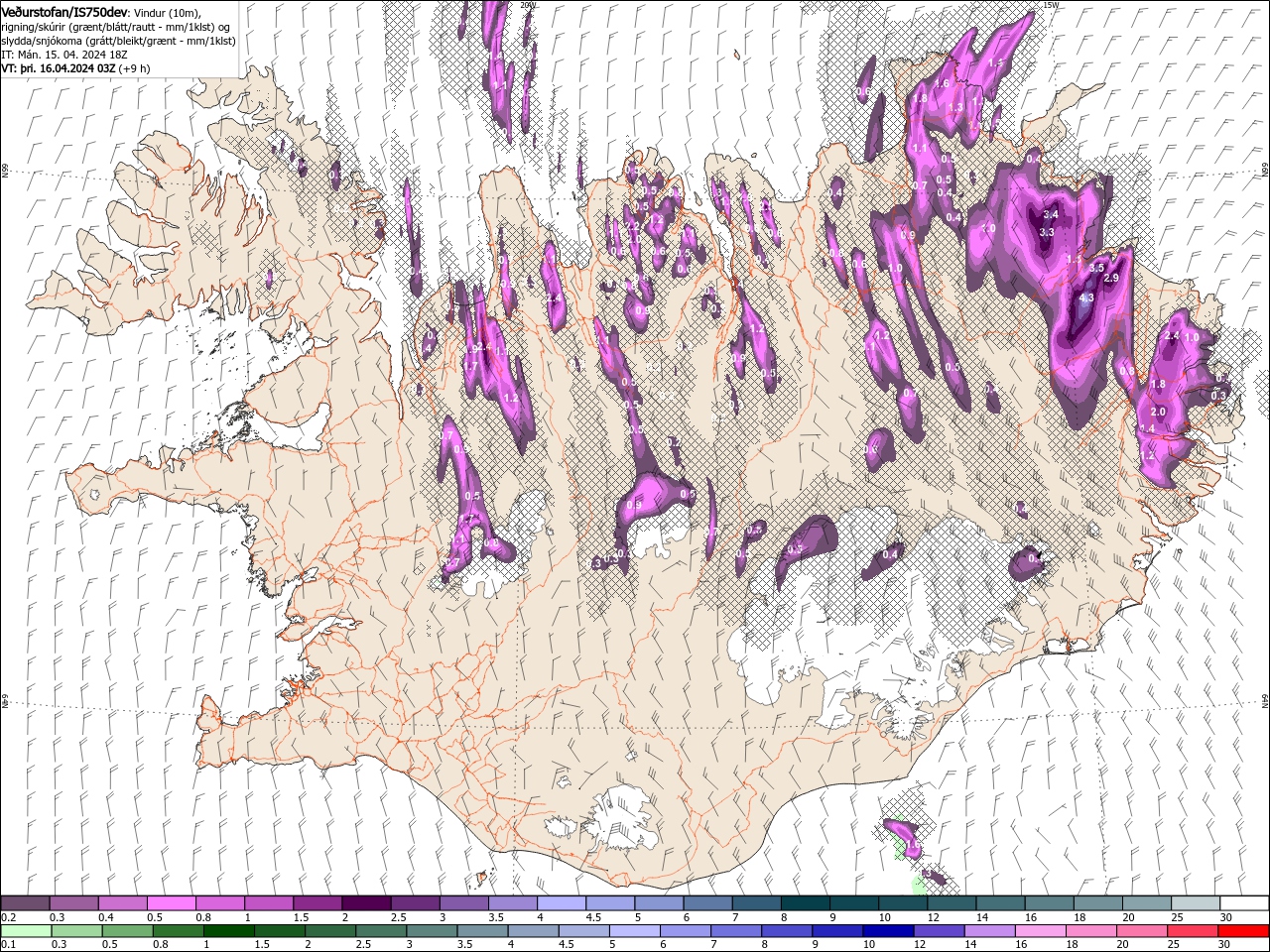Screen dimensions: 1270x952
Task: Click the 3.4 snowfall value on the map
Action: click(x=1052, y=214)
